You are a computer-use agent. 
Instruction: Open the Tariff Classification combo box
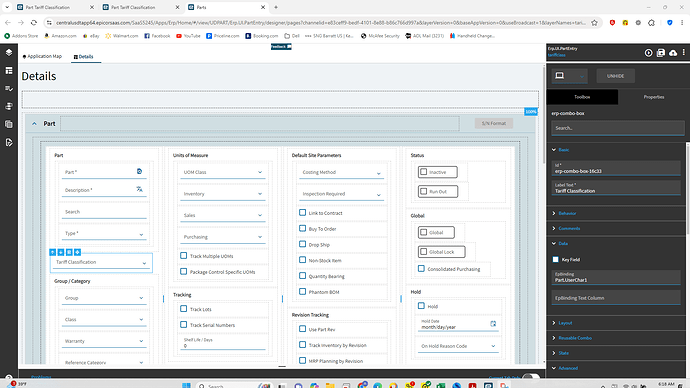tap(101, 263)
